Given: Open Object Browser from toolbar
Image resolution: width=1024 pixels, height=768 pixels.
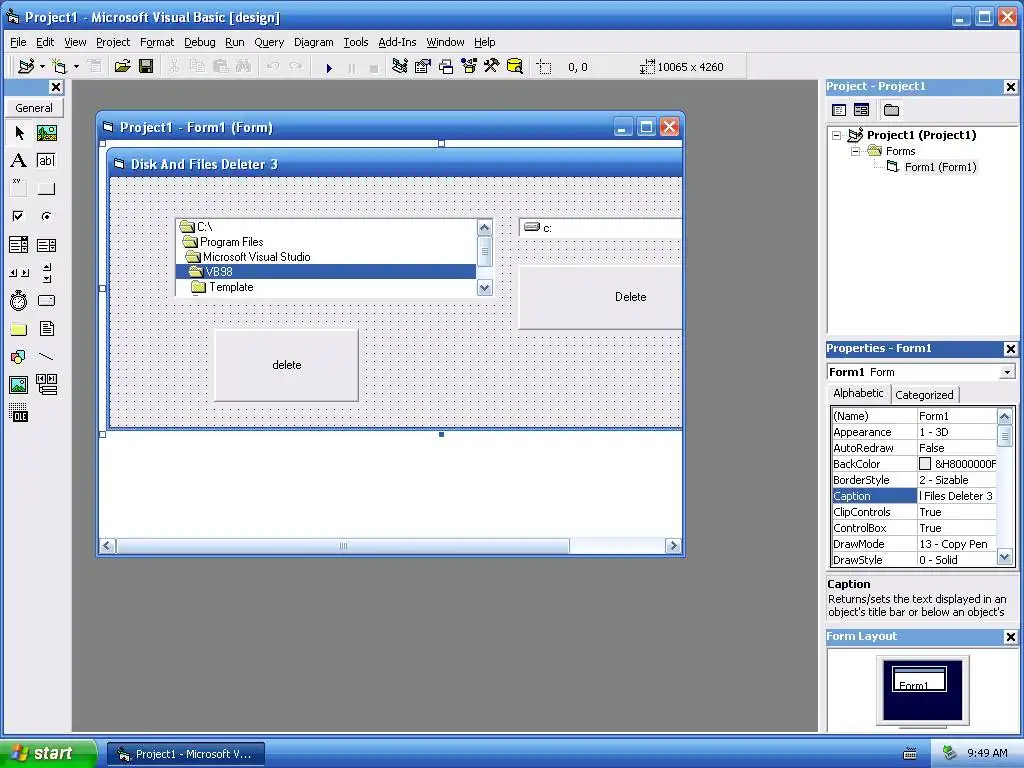Looking at the screenshot, I should (x=469, y=67).
